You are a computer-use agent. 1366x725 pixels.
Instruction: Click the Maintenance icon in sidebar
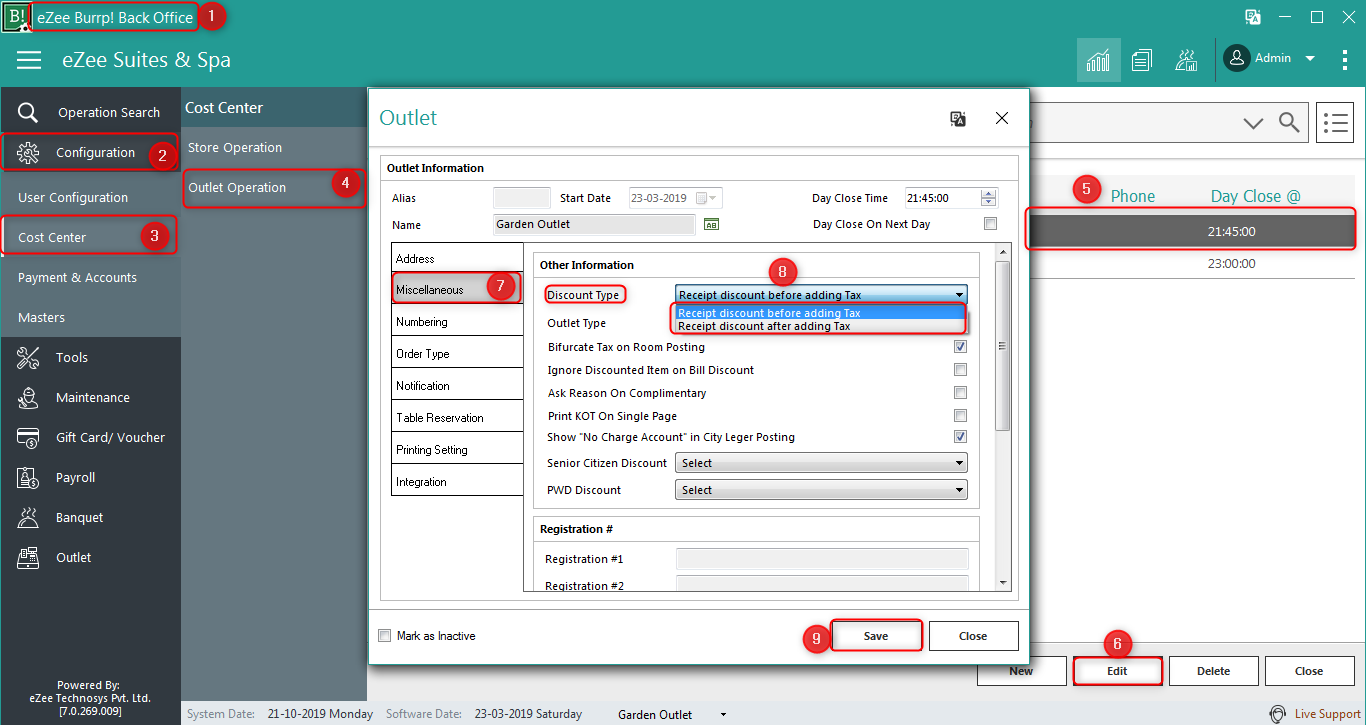(x=28, y=397)
